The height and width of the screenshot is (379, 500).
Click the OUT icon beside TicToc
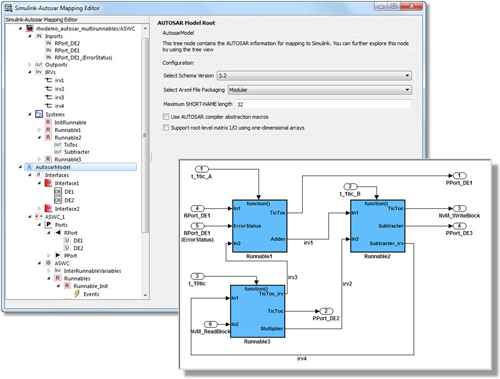(58, 145)
